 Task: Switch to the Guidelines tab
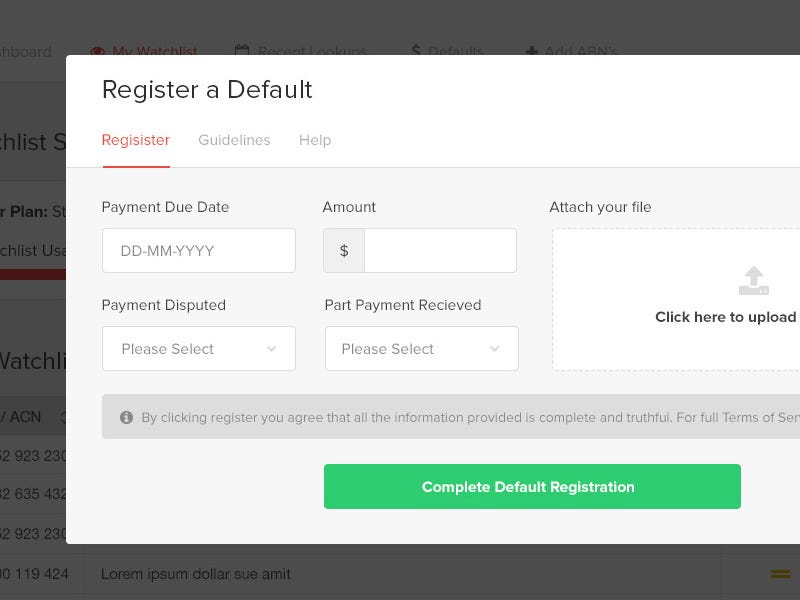(x=234, y=140)
